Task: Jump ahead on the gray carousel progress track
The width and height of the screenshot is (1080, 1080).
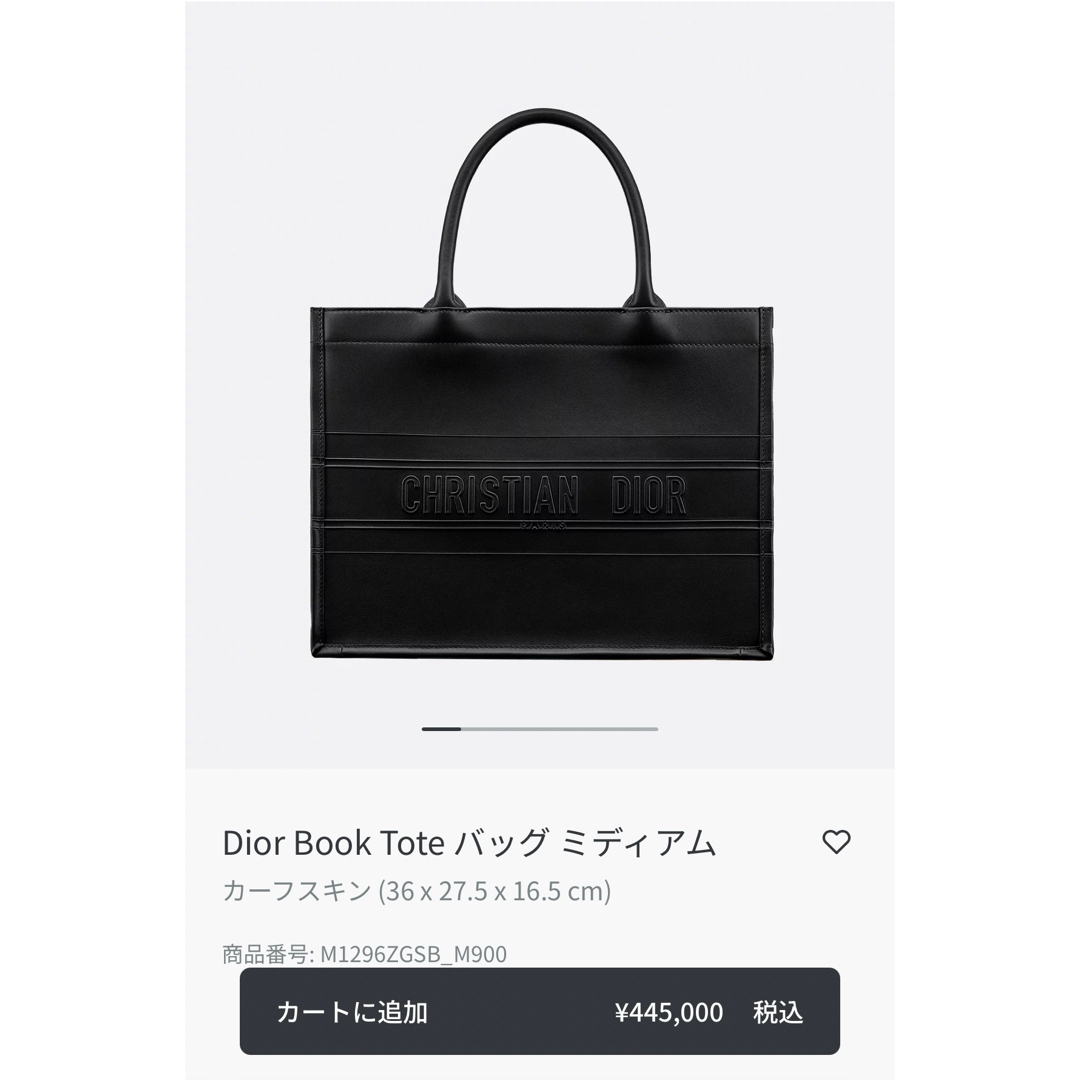Action: point(559,729)
